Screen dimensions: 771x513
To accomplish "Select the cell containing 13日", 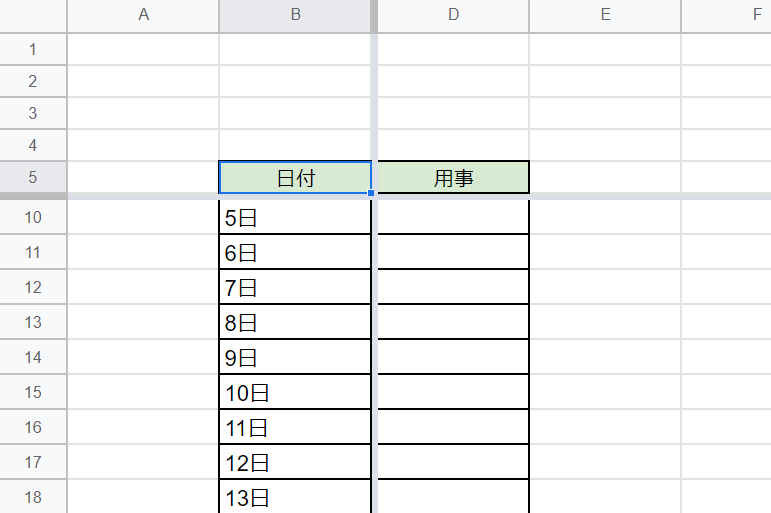I will coord(295,496).
